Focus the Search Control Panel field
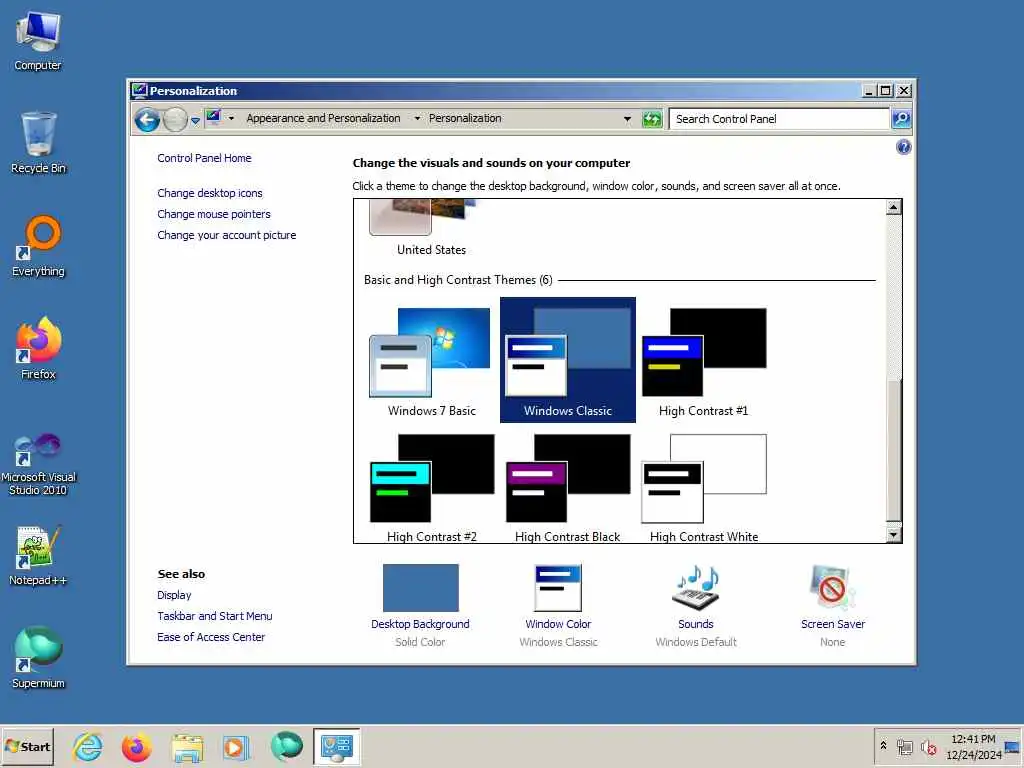 779,119
